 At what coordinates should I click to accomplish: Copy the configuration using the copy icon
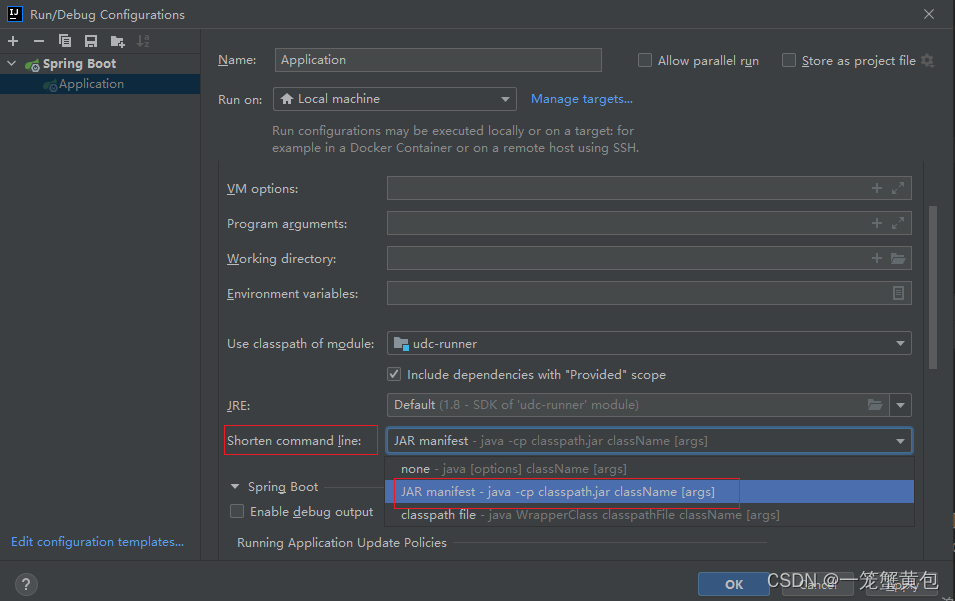click(65, 41)
